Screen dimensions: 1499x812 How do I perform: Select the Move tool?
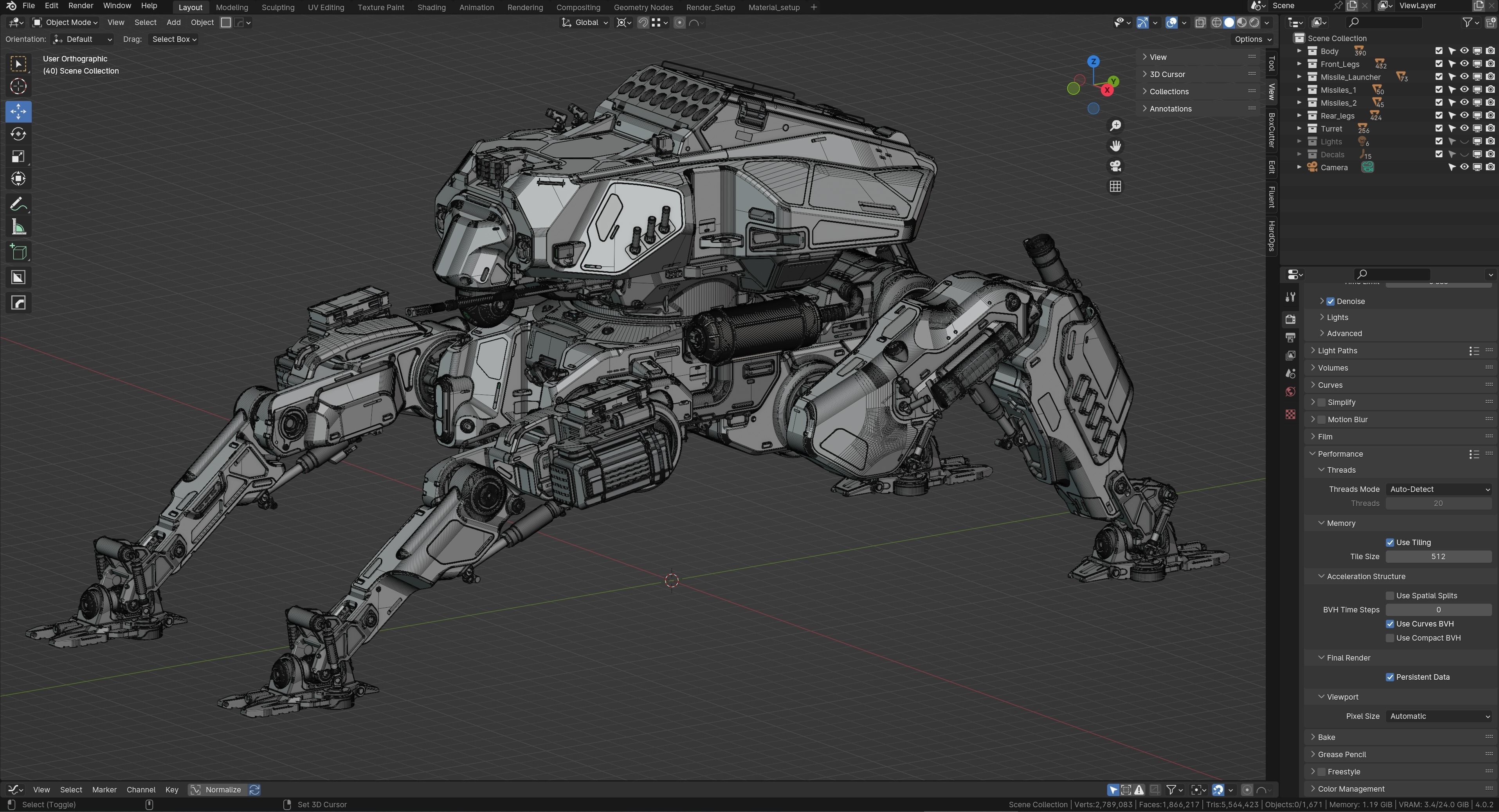click(x=18, y=111)
